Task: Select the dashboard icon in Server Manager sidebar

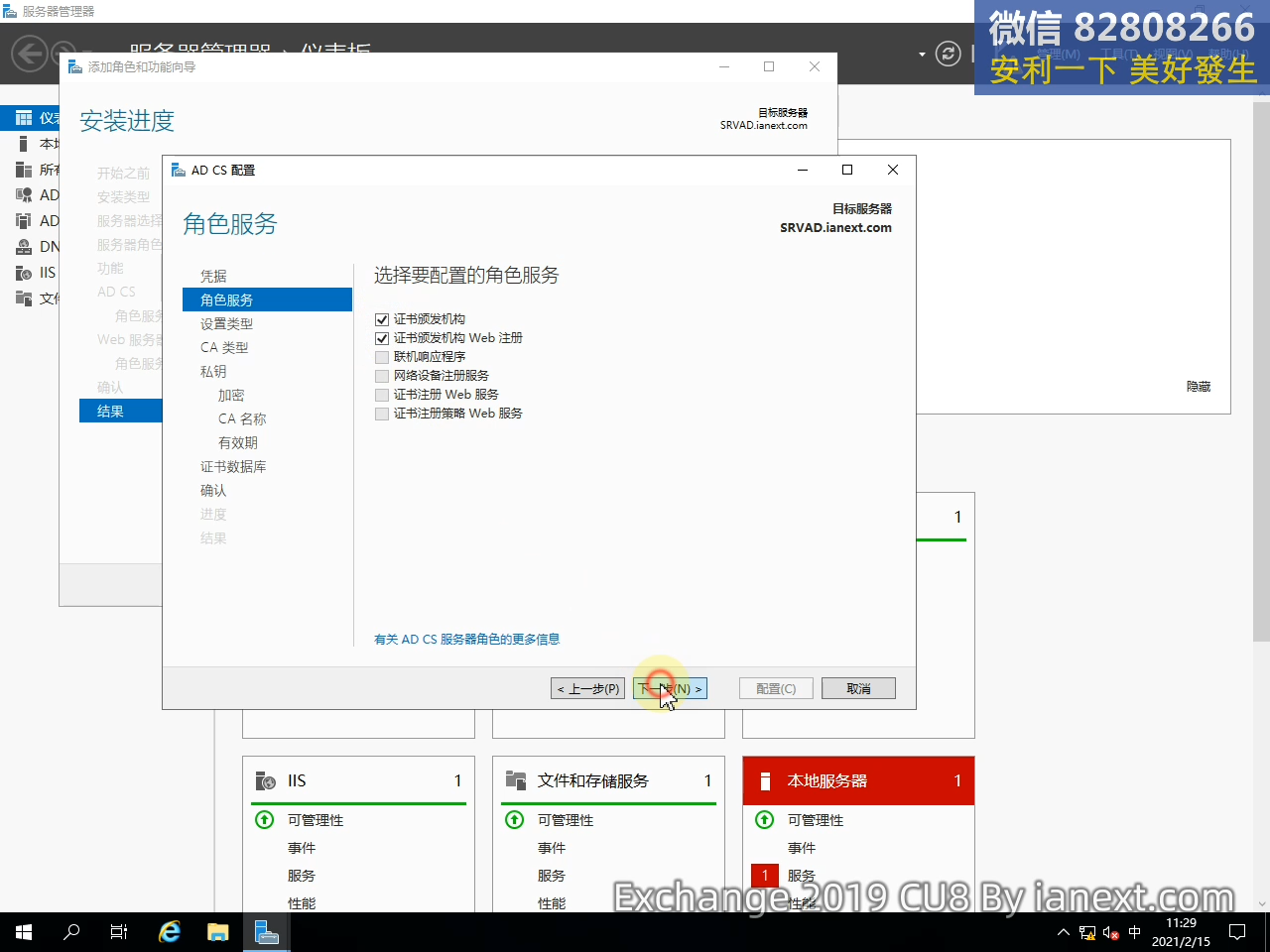Action: (24, 118)
